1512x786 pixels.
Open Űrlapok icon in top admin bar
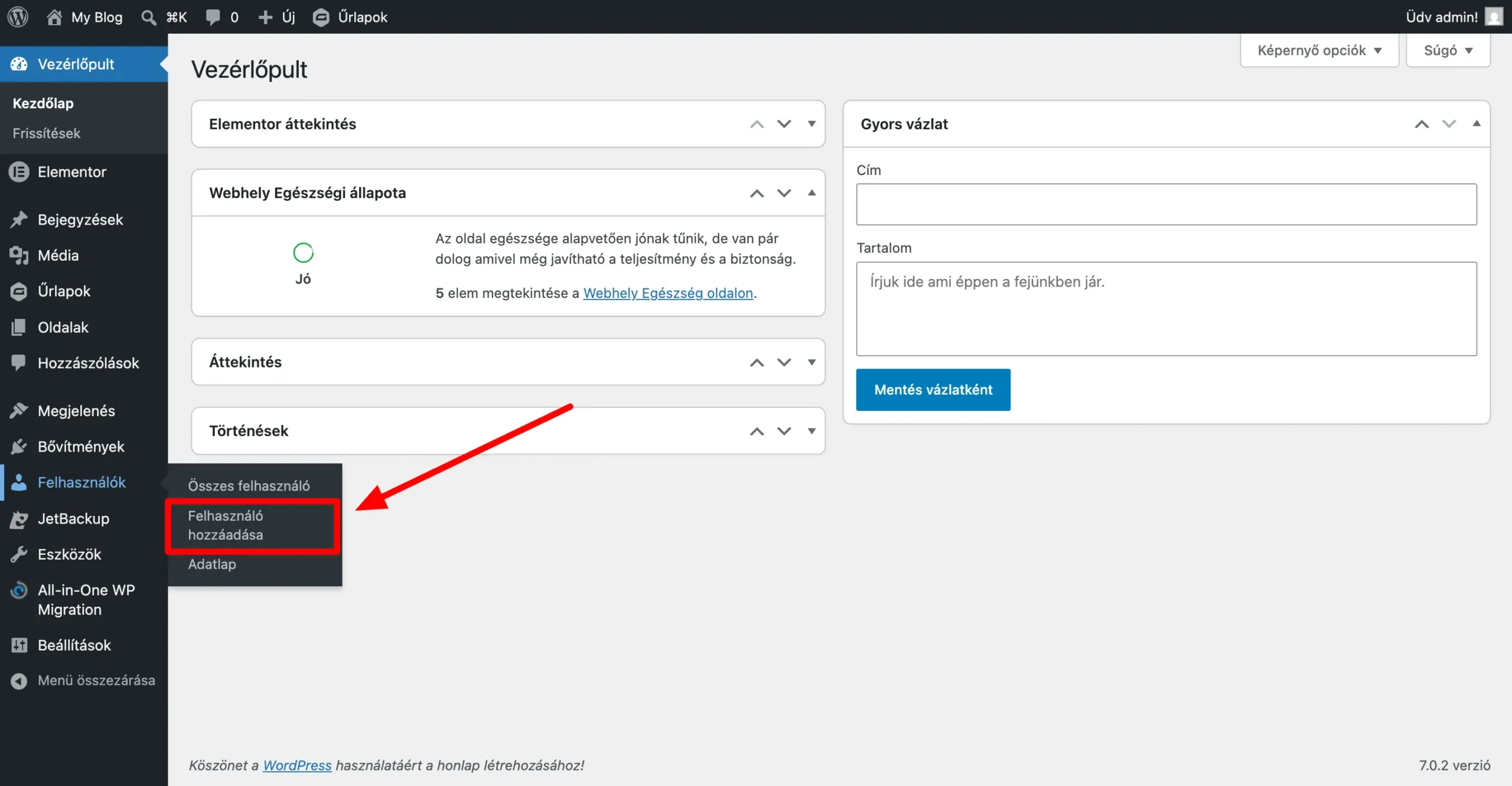point(321,17)
